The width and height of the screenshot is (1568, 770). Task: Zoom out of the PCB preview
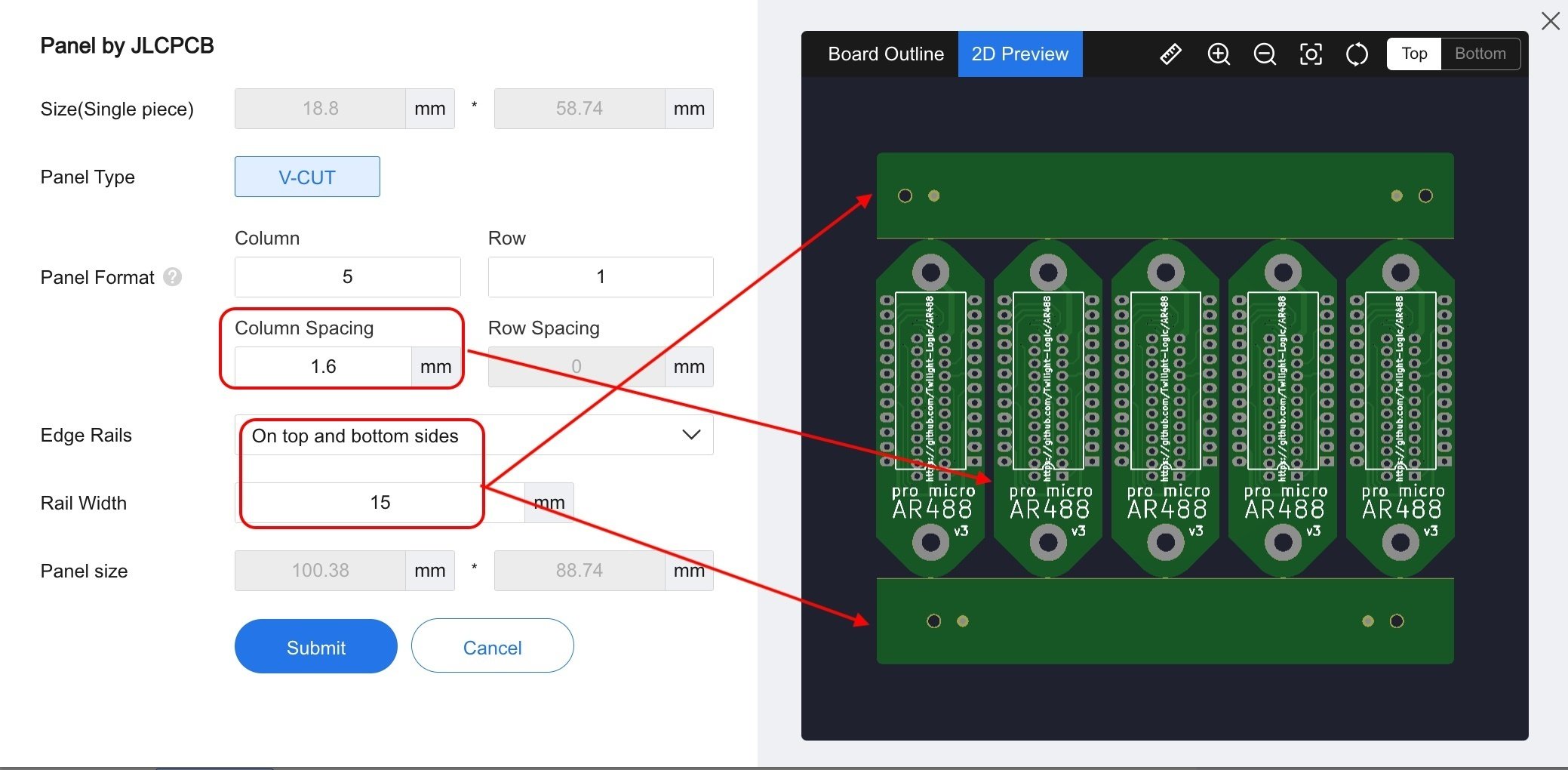[x=1265, y=54]
